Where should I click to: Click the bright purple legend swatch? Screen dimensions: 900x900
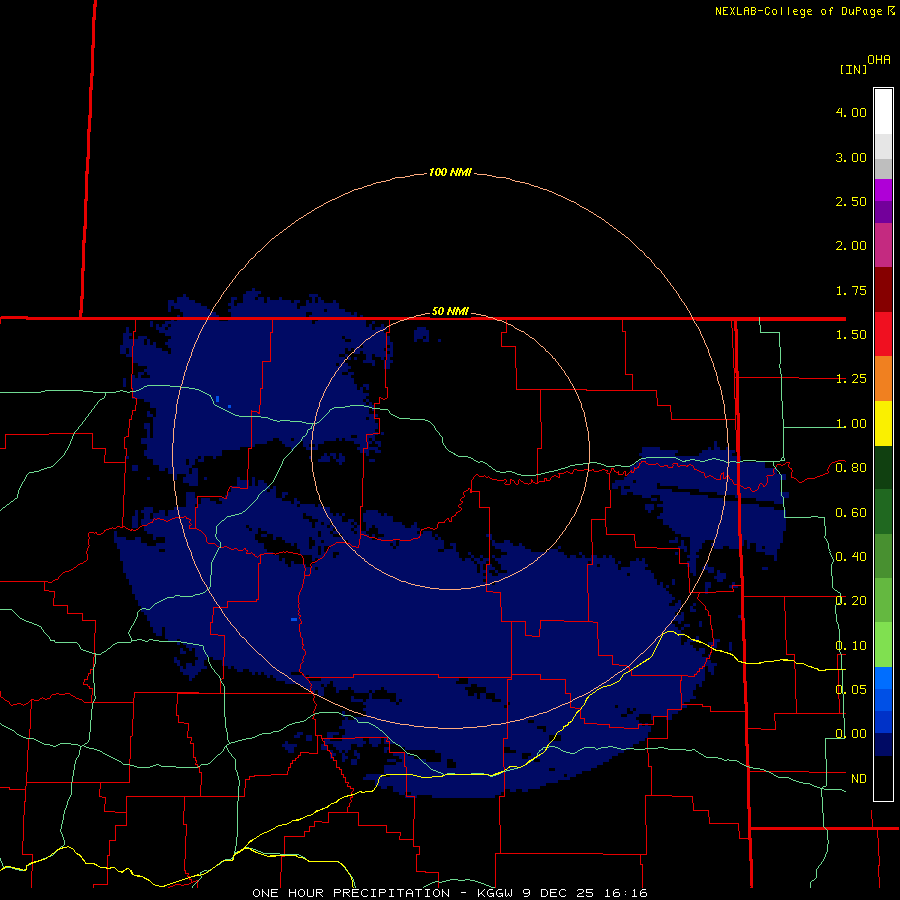click(883, 190)
